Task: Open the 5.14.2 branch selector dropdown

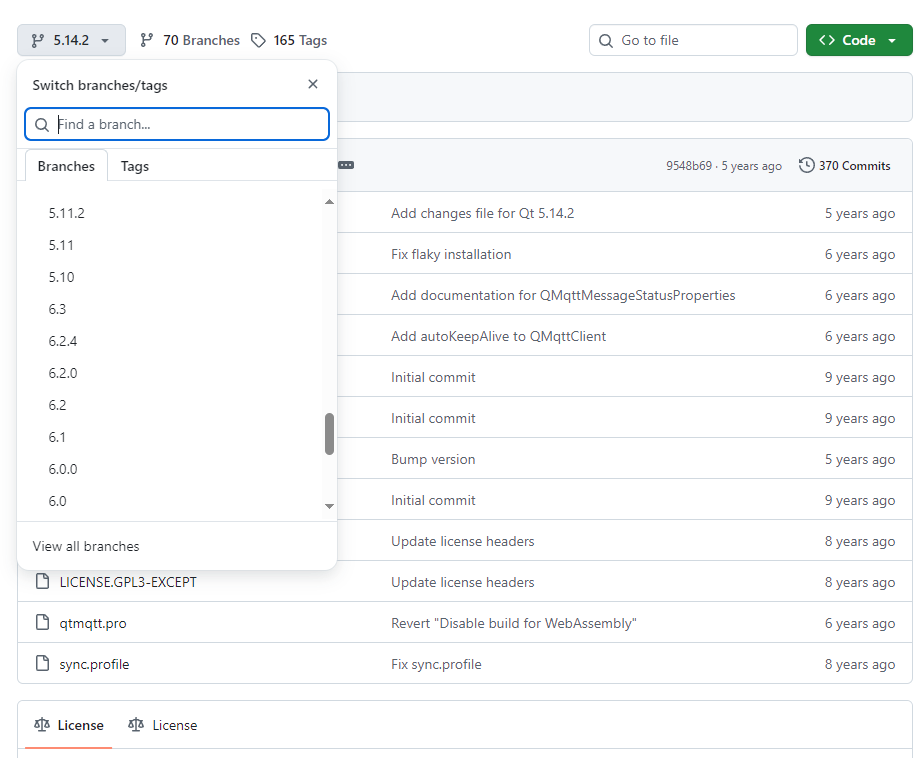Action: click(71, 40)
